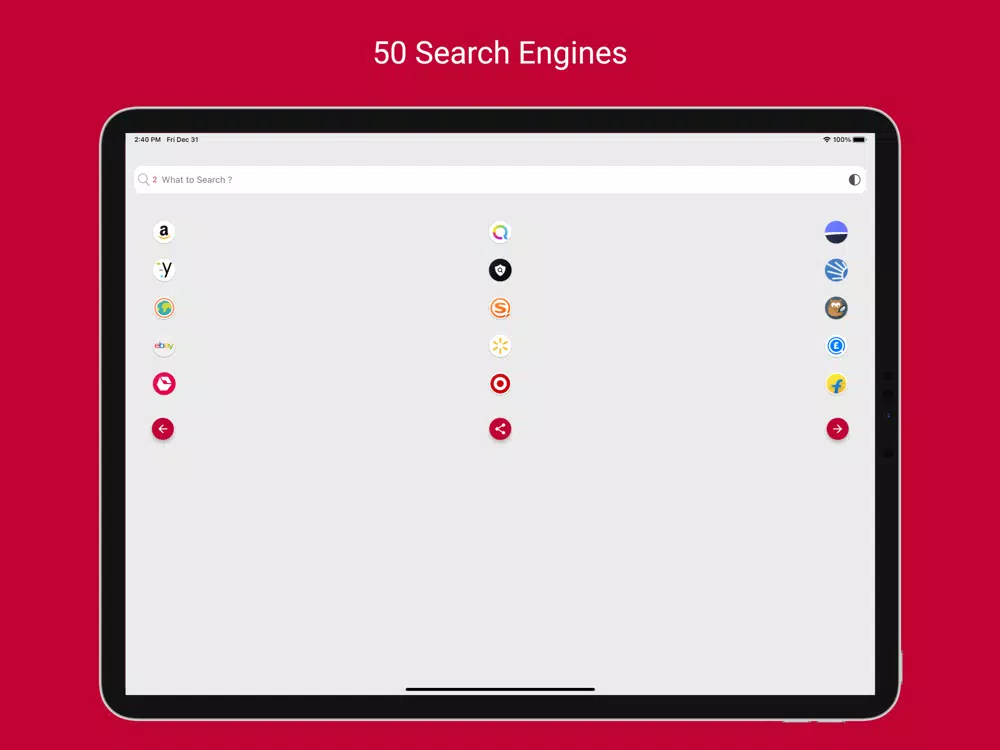Choose the orange Sogou S icon
The image size is (1000, 750).
tap(500, 308)
